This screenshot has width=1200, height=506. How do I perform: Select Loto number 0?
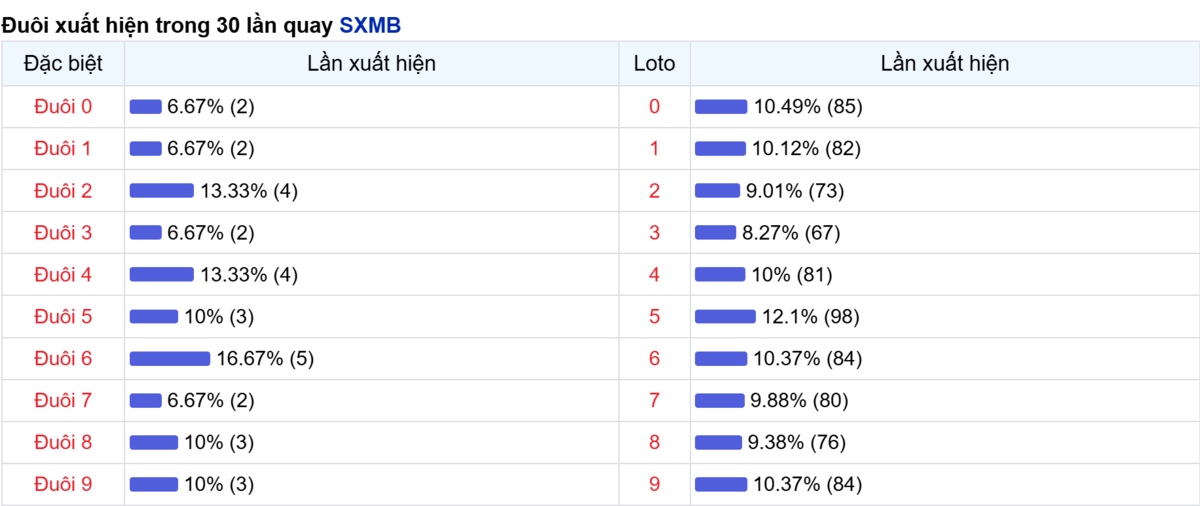pos(655,107)
